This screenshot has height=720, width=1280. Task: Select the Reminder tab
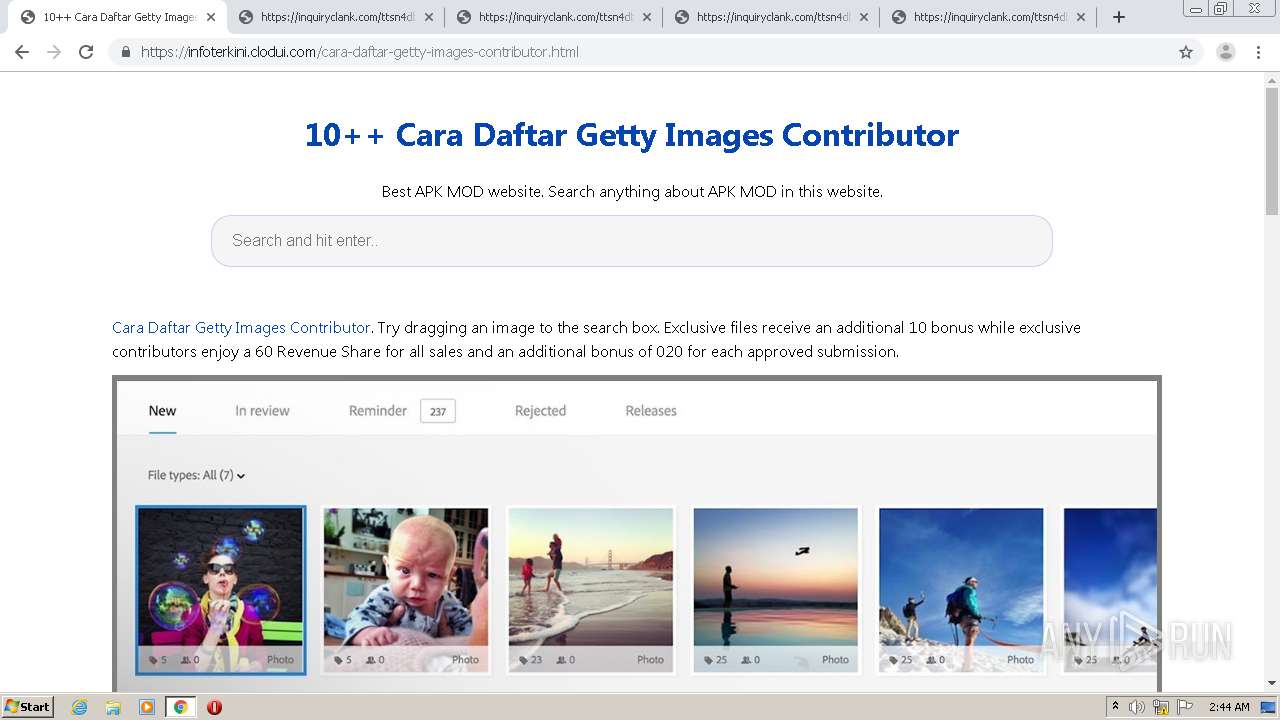coord(378,411)
